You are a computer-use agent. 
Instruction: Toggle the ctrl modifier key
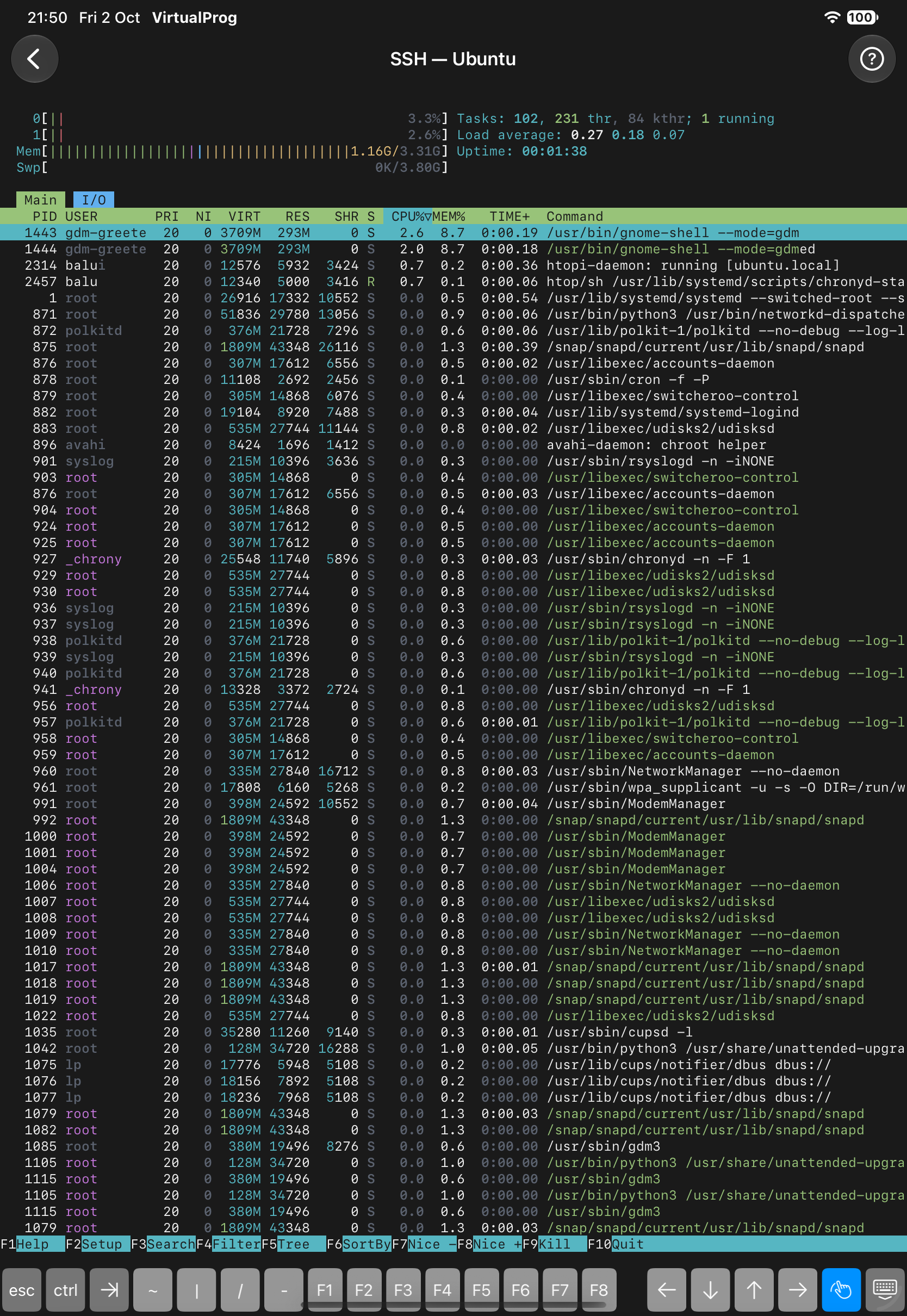65,1290
